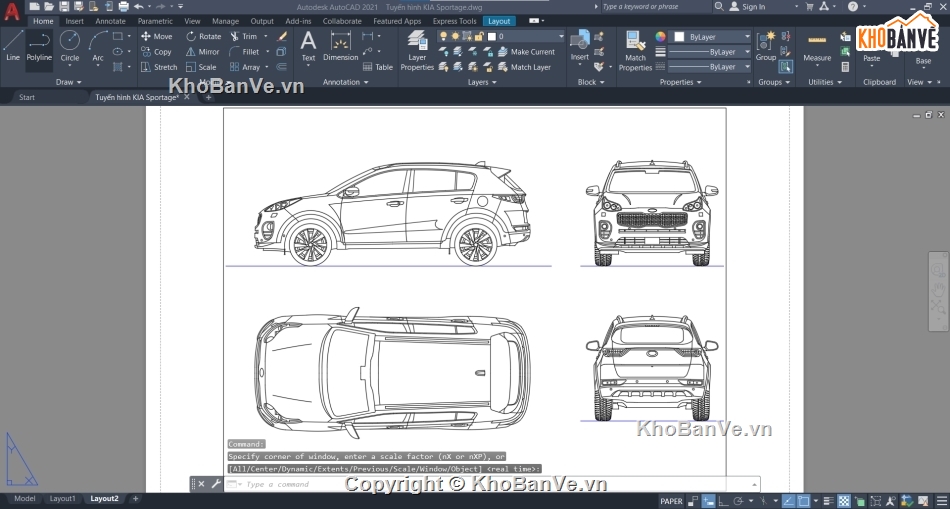
Task: Toggle the PAPER space button
Action: [671, 501]
